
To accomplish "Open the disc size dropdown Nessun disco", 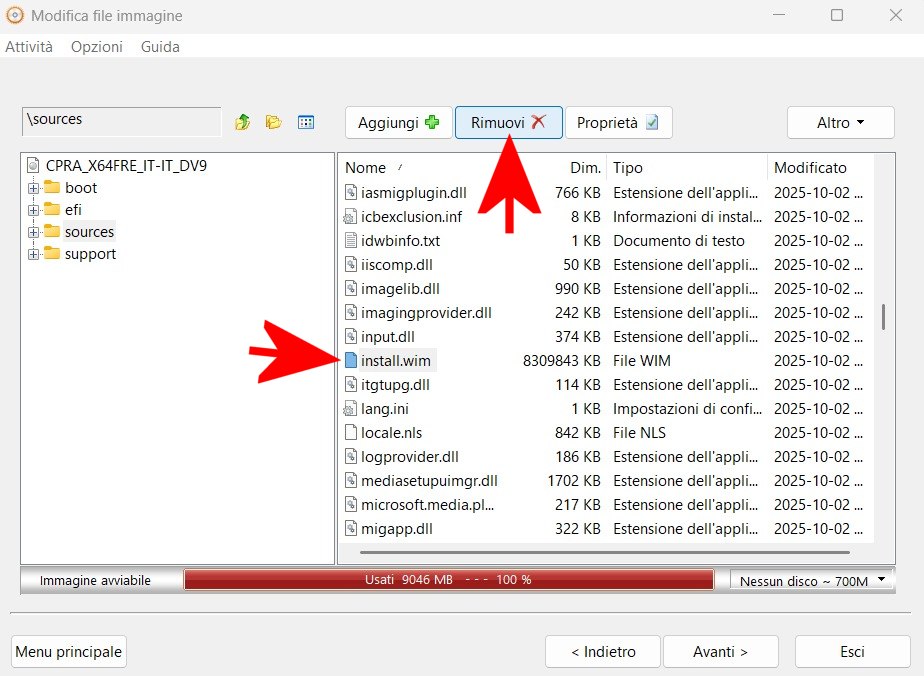I will coord(810,580).
